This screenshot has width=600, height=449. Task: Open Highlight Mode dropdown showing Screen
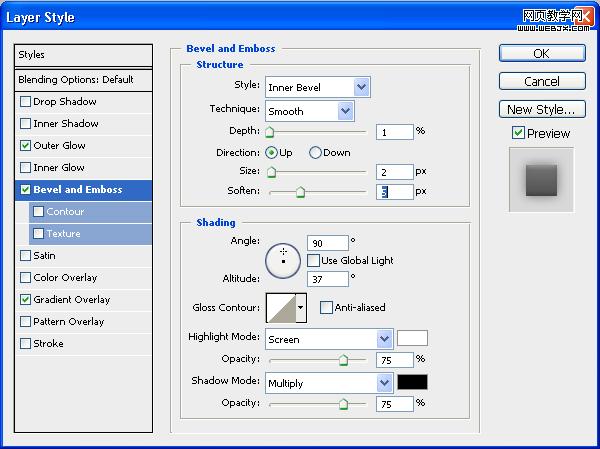(x=329, y=339)
